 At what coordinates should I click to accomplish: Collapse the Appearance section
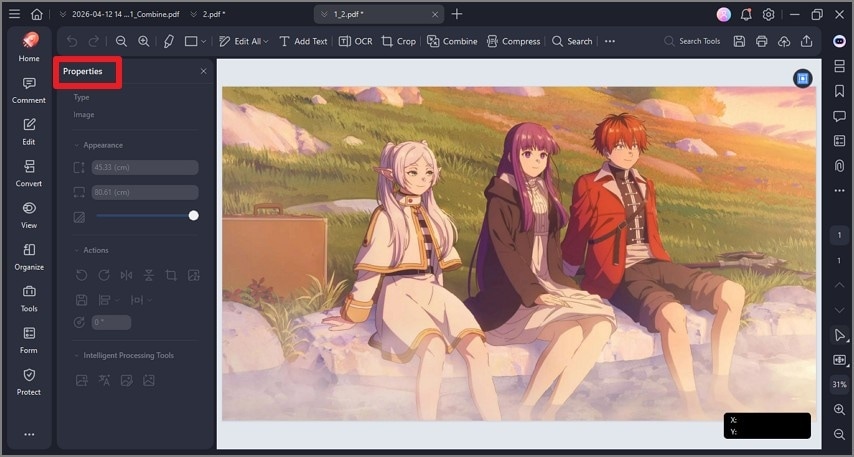coord(76,145)
